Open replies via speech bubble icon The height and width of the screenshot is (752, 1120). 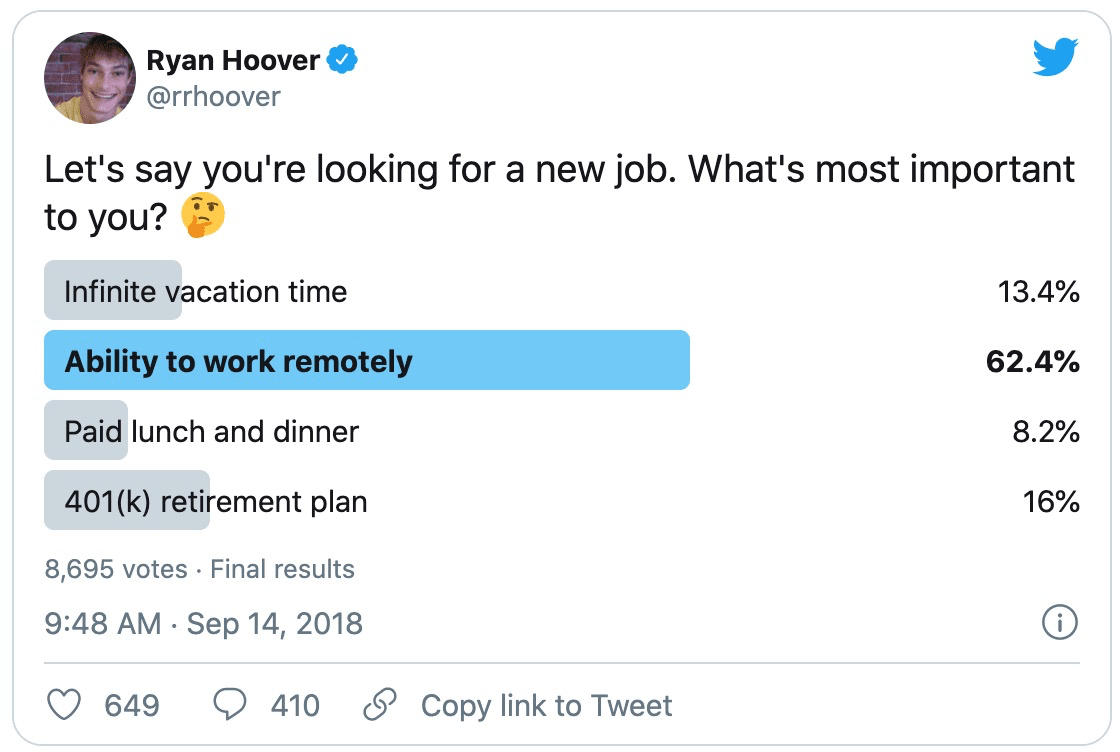pyautogui.click(x=230, y=704)
